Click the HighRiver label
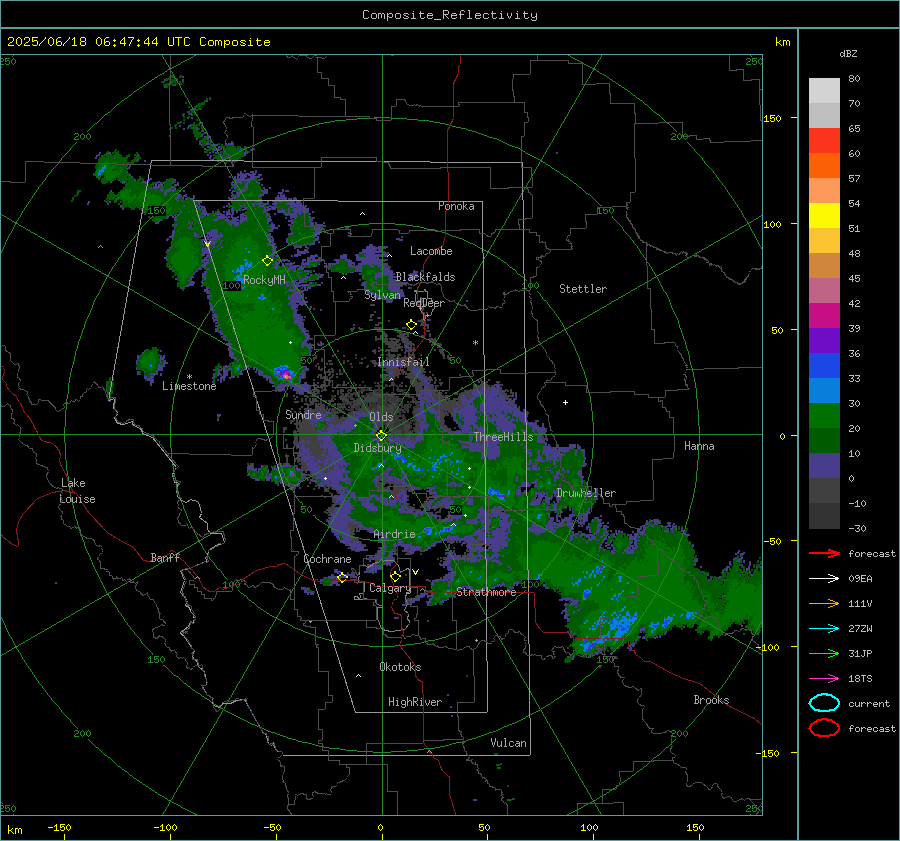The height and width of the screenshot is (841, 900). coord(415,702)
